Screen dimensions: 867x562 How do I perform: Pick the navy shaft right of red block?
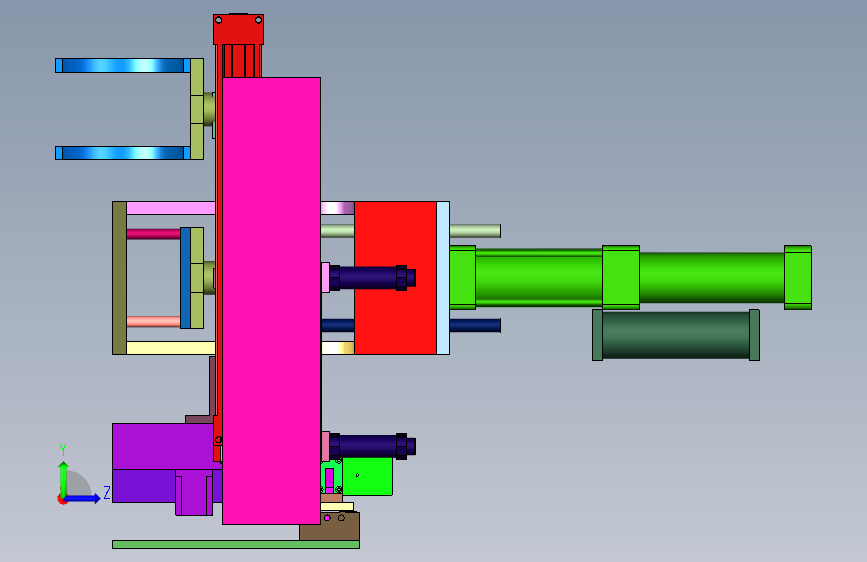(x=475, y=325)
